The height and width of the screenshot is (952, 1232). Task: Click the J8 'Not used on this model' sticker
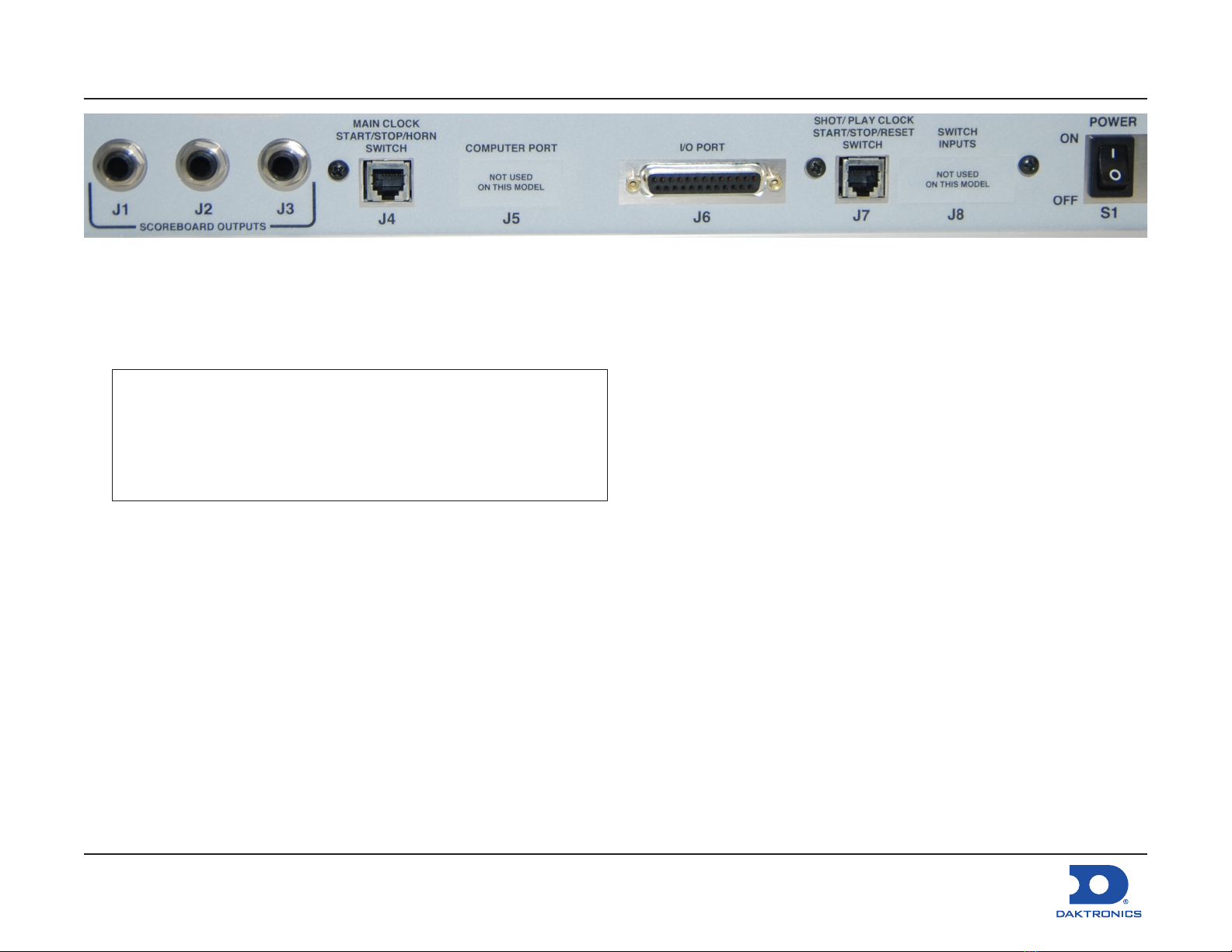[x=957, y=180]
